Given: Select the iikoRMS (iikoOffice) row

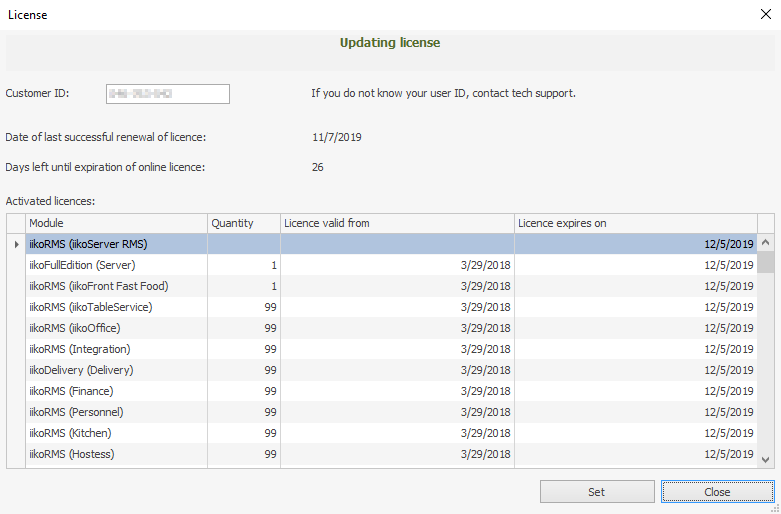Looking at the screenshot, I should click(116, 328).
